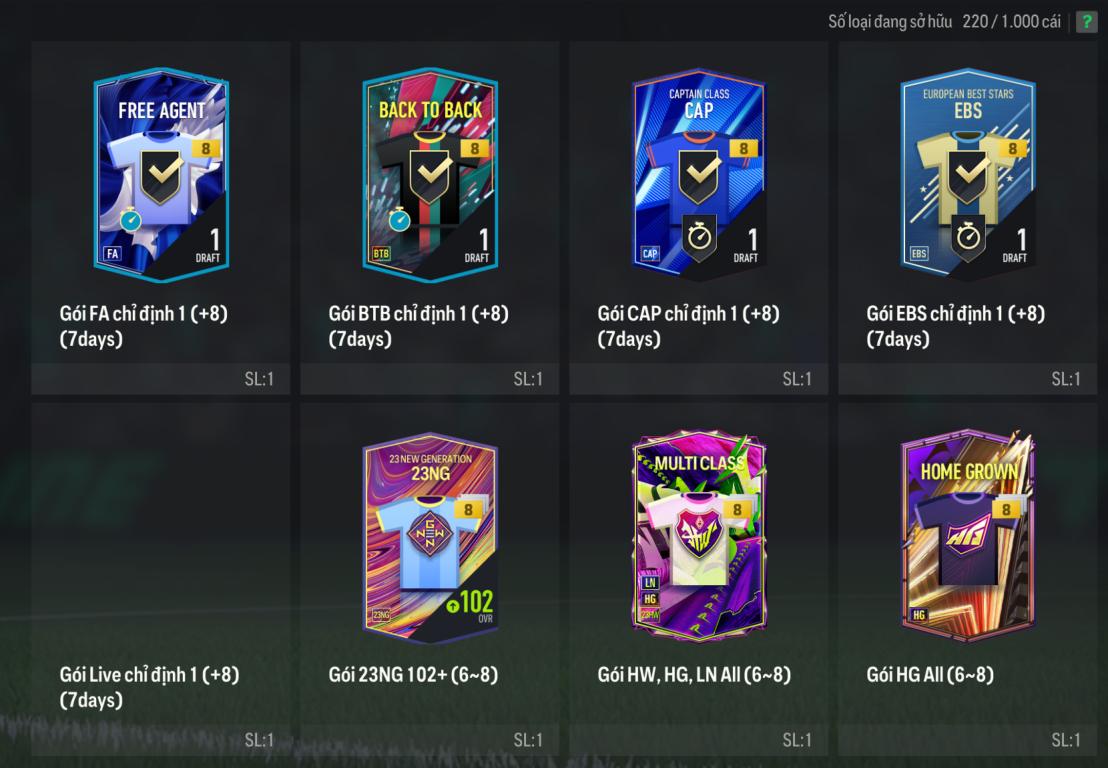Image resolution: width=1108 pixels, height=768 pixels.
Task: Click the stopwatch icon on CAP card
Action: point(700,237)
